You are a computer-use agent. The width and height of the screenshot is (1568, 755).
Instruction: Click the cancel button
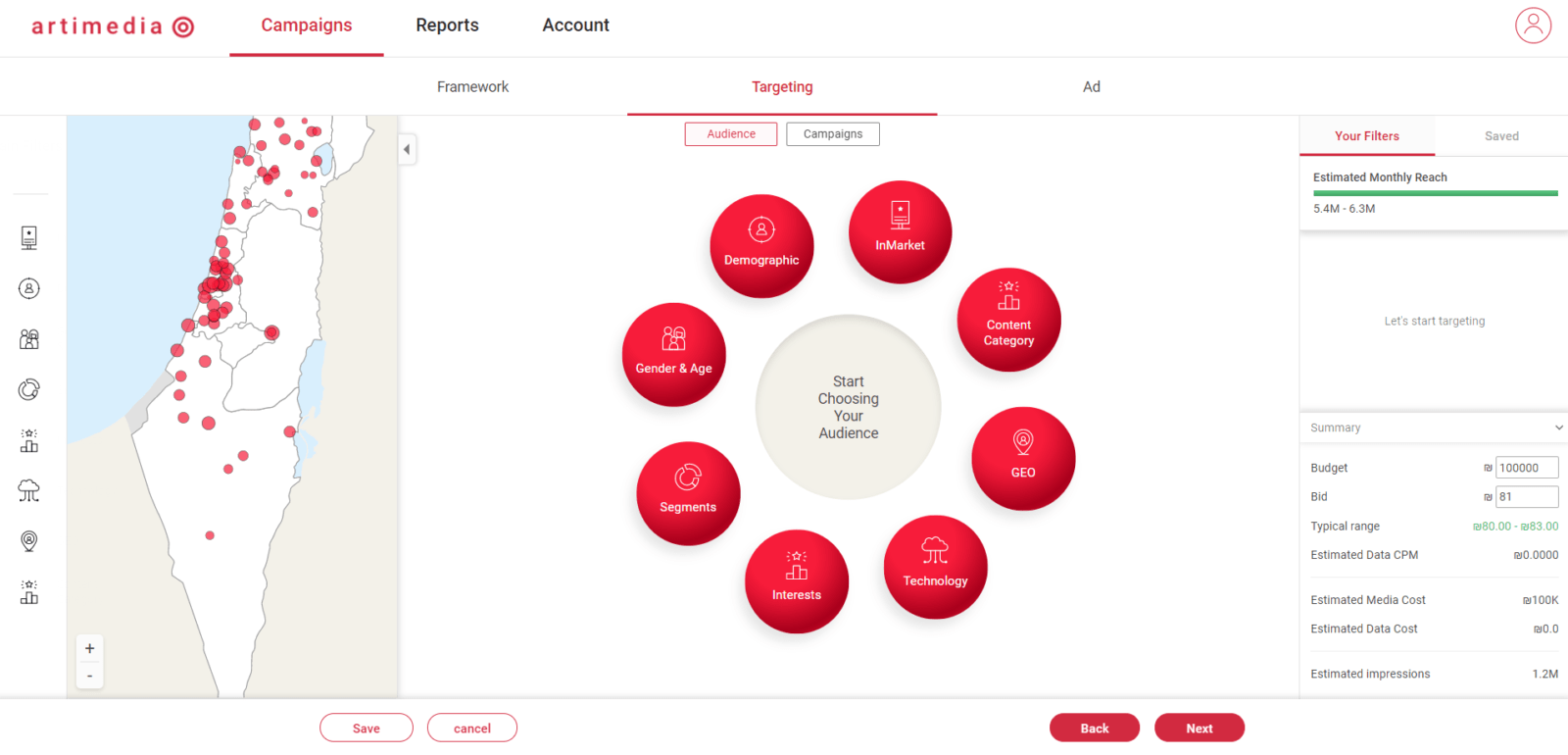pos(472,729)
